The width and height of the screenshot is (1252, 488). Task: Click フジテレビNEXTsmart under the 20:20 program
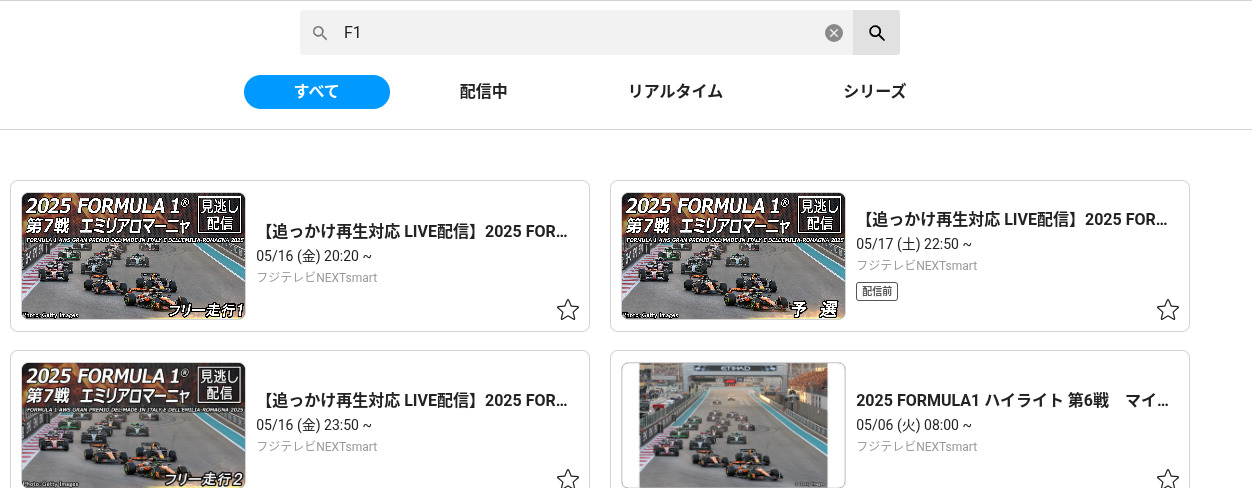[317, 277]
